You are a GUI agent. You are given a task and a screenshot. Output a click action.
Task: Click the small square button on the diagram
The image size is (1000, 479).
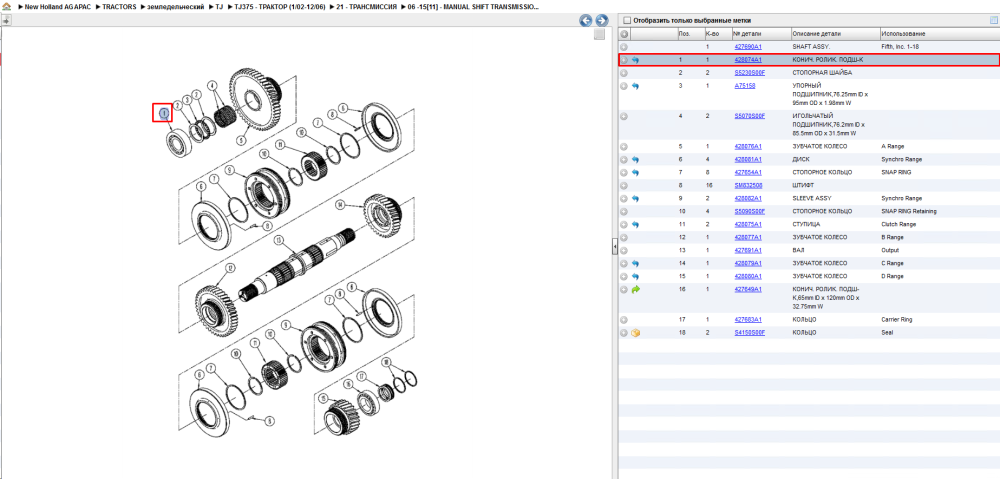(x=599, y=34)
